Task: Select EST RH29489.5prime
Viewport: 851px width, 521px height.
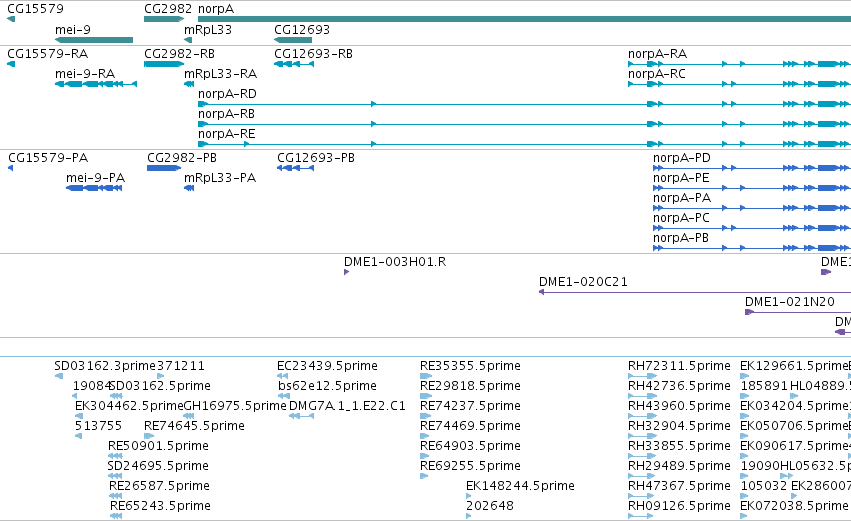Action: [679, 467]
